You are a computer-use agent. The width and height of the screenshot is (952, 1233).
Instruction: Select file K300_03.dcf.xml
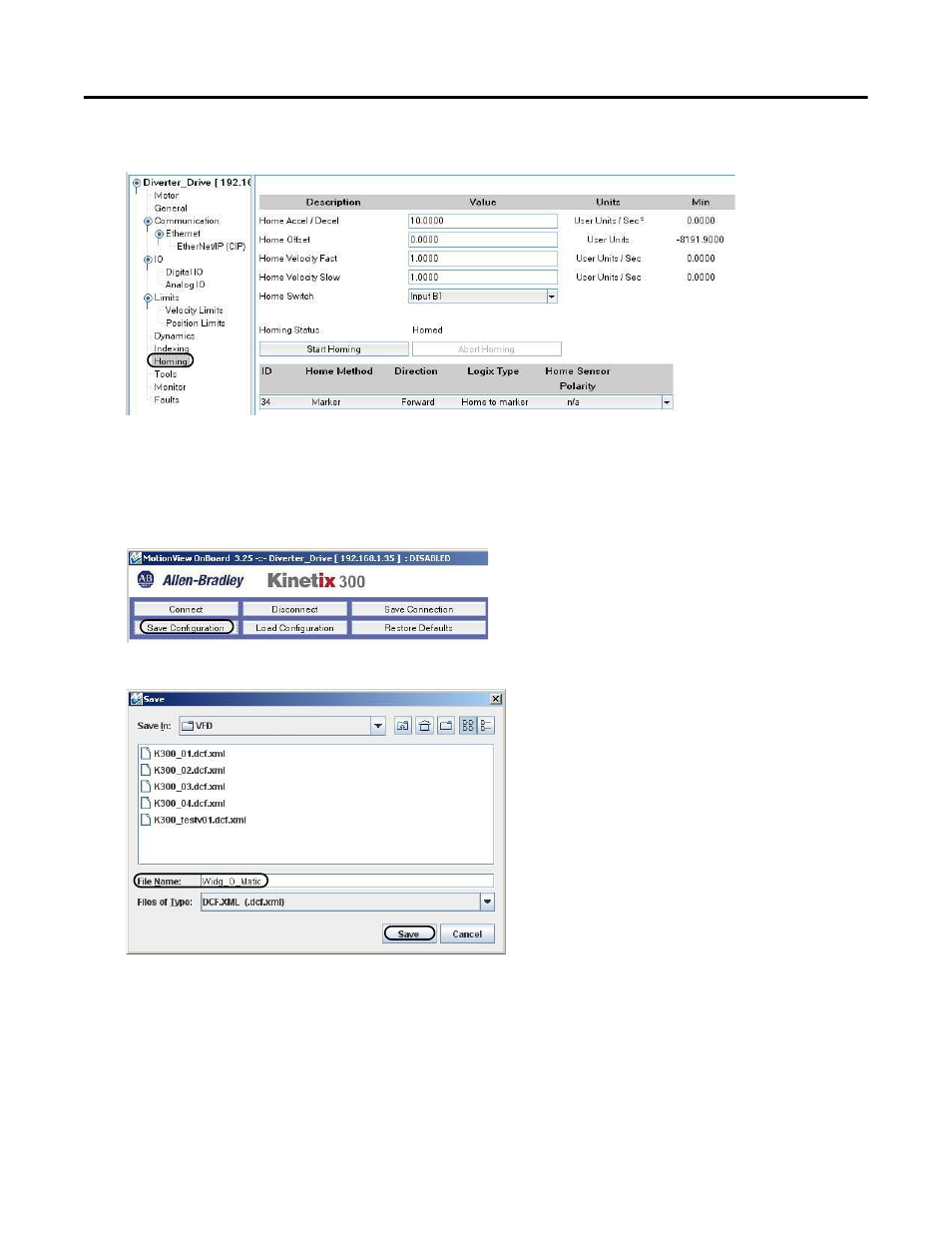point(190,787)
